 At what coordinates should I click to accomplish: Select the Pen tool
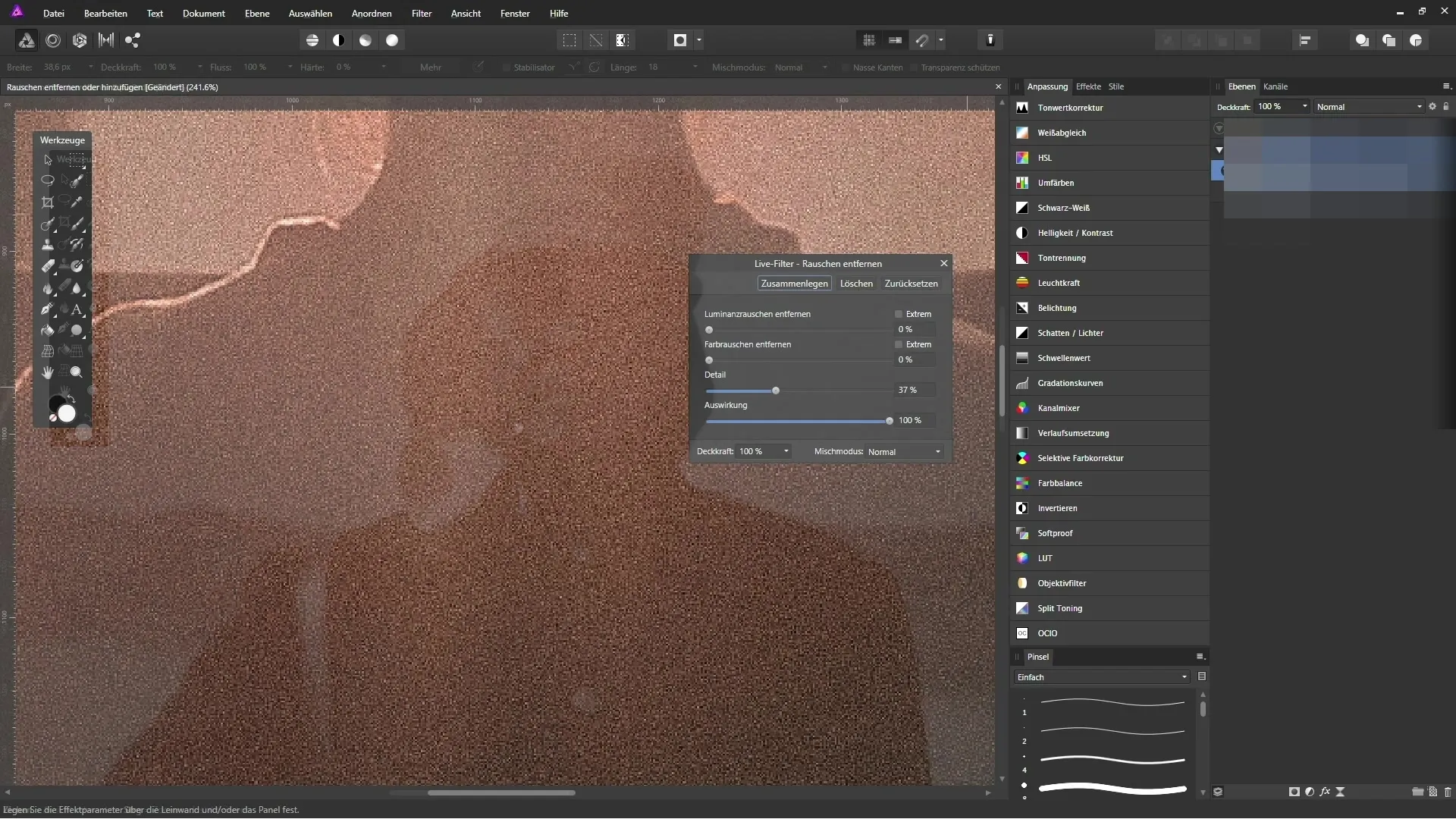click(x=48, y=309)
